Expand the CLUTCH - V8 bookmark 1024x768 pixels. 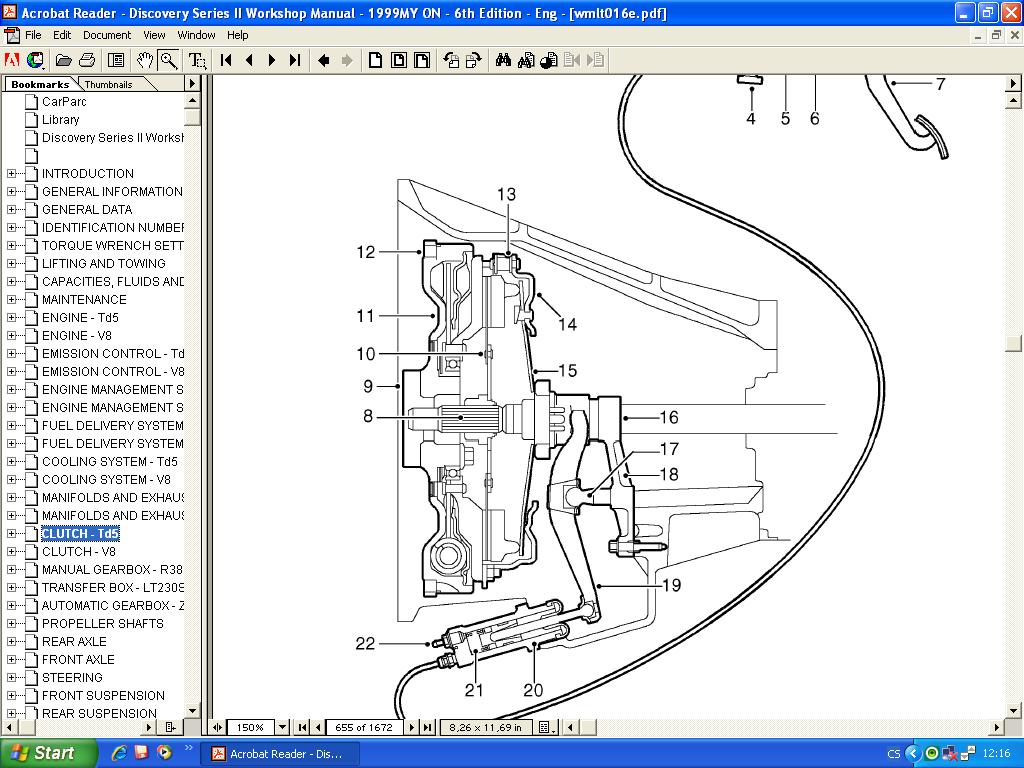(x=12, y=551)
